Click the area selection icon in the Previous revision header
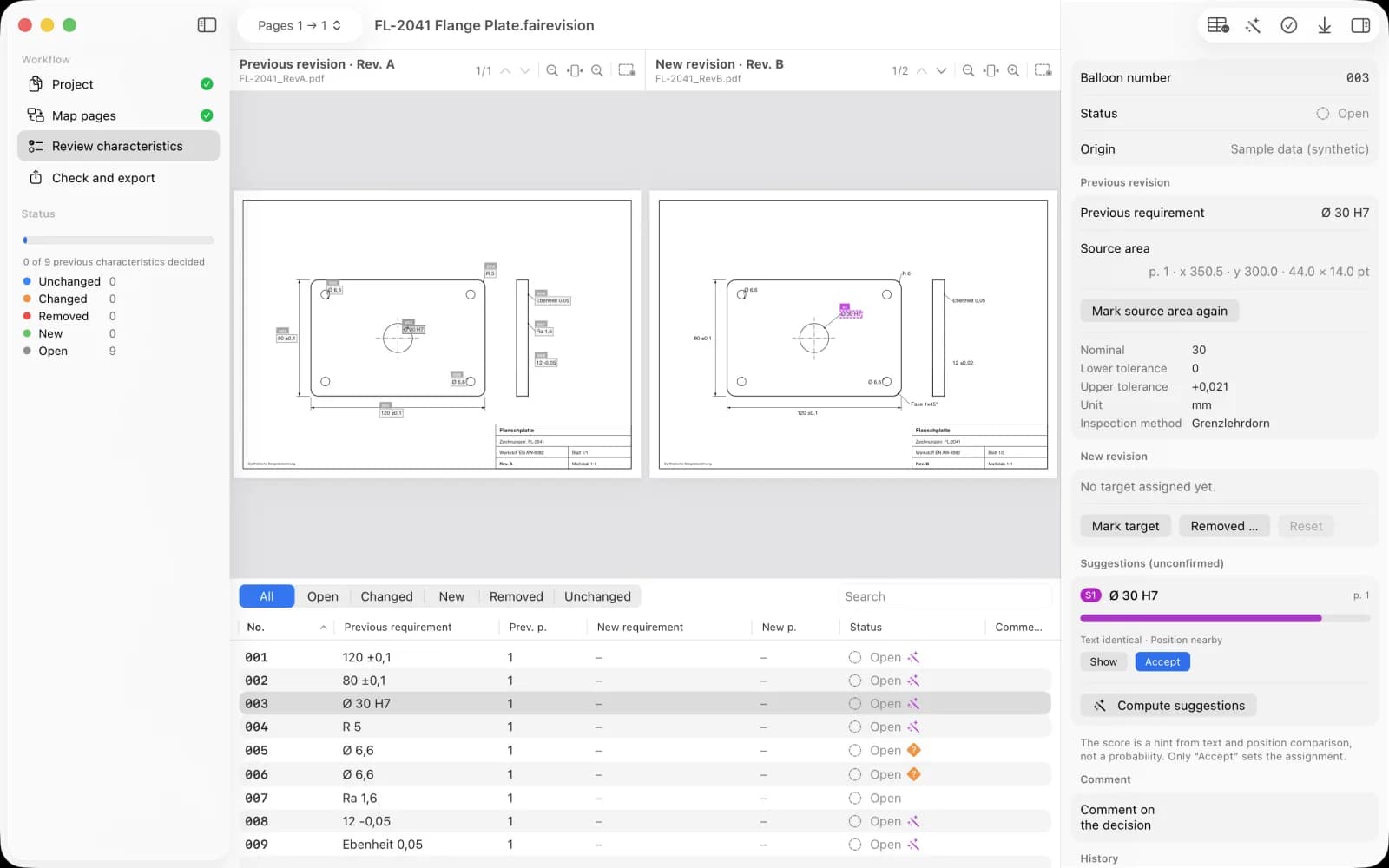Image resolution: width=1389 pixels, height=868 pixels. tap(627, 70)
